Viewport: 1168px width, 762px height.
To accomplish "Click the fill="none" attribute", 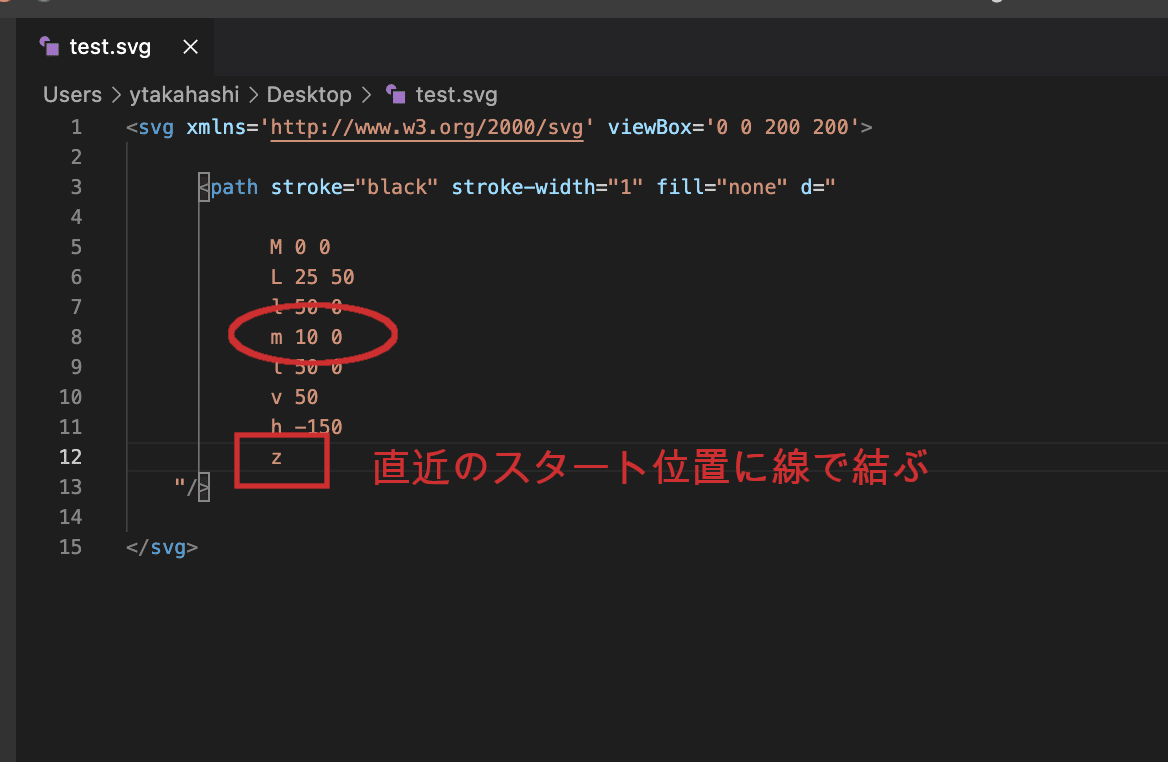I will point(722,187).
